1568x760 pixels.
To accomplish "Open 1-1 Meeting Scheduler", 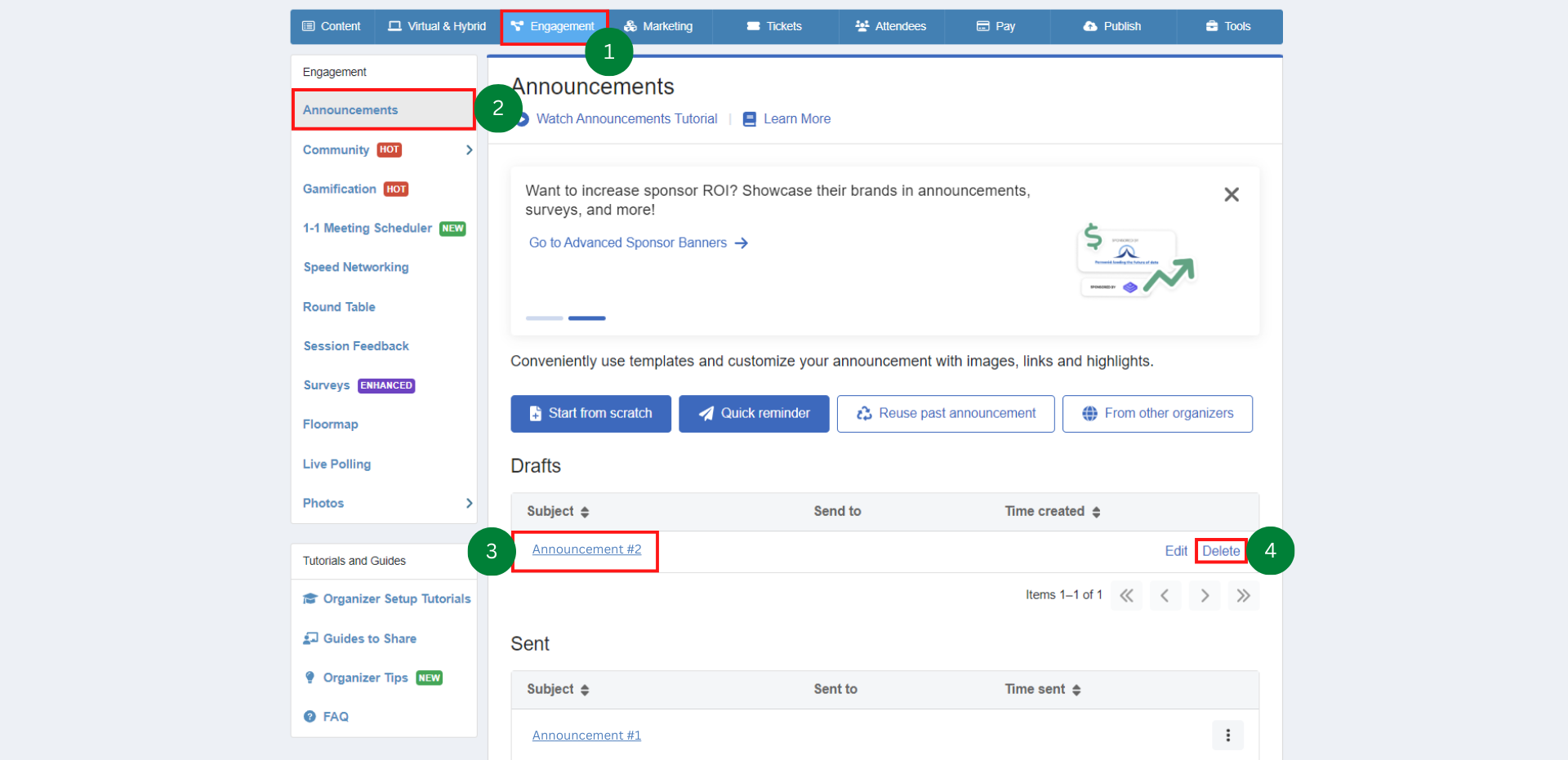I will pos(367,229).
